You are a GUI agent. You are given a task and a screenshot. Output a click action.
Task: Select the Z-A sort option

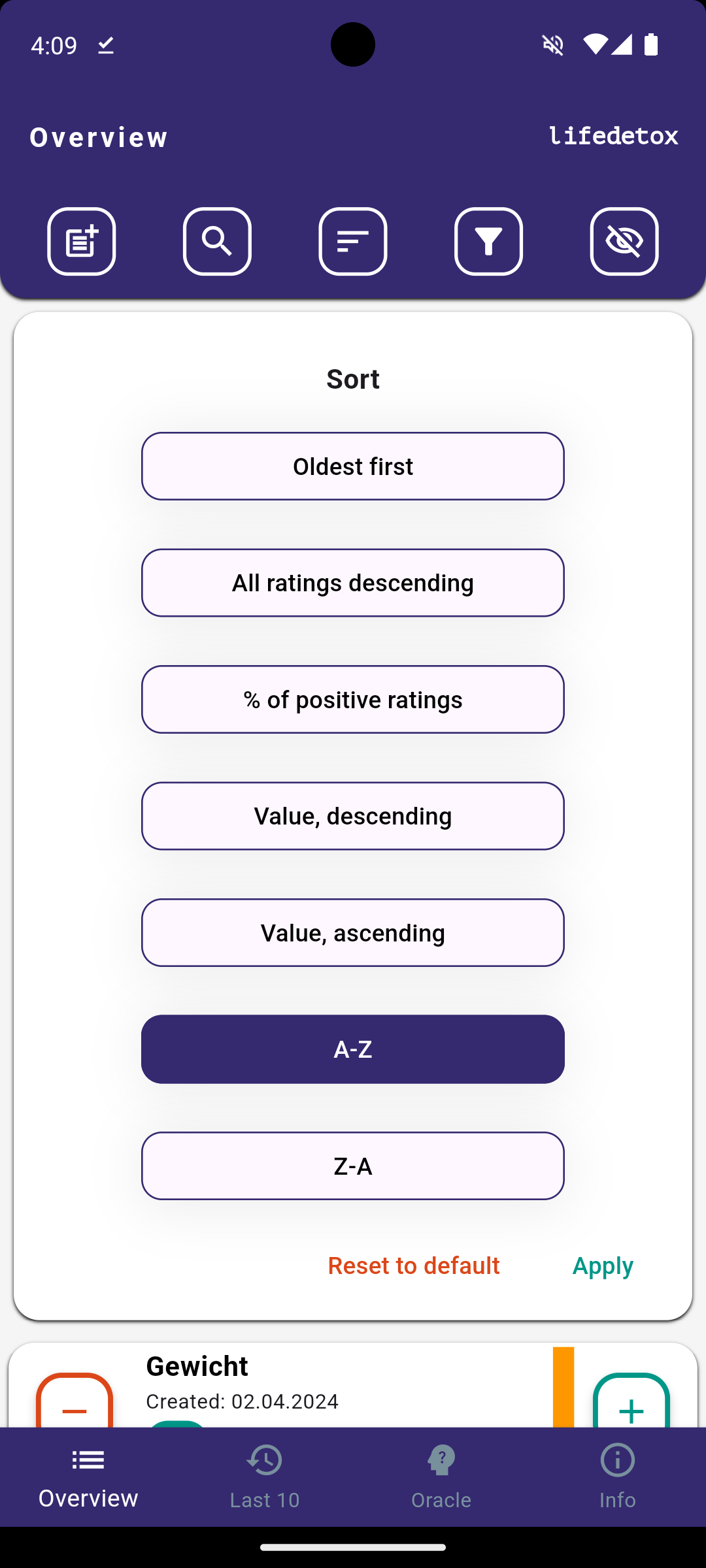click(x=353, y=1166)
